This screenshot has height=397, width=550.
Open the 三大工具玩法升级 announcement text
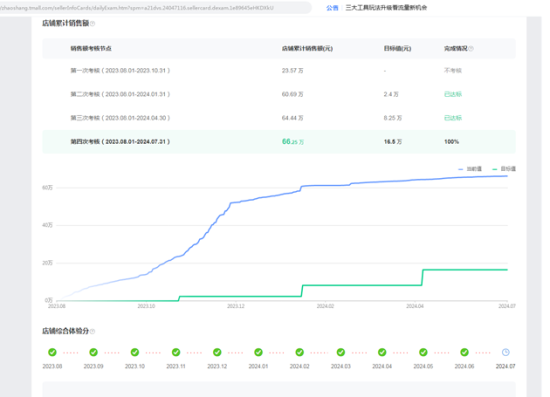click(386, 8)
